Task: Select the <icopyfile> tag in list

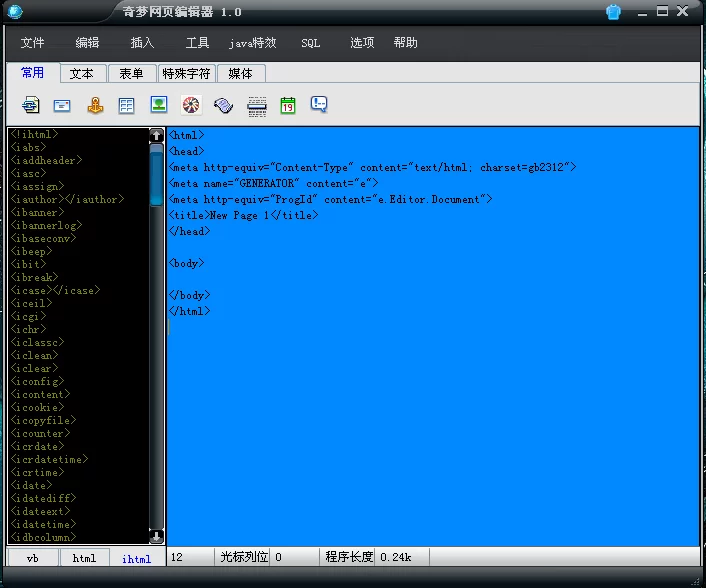Action: 43,421
